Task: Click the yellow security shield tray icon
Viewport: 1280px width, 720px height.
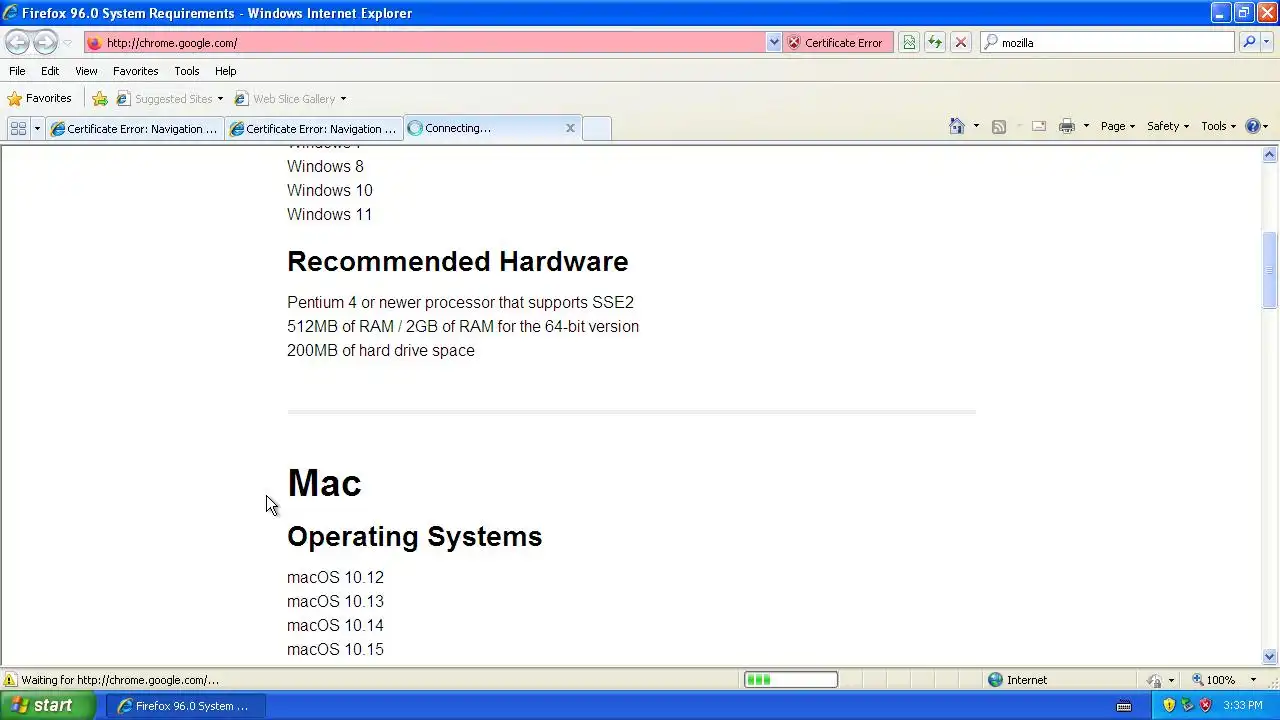Action: pos(1169,706)
